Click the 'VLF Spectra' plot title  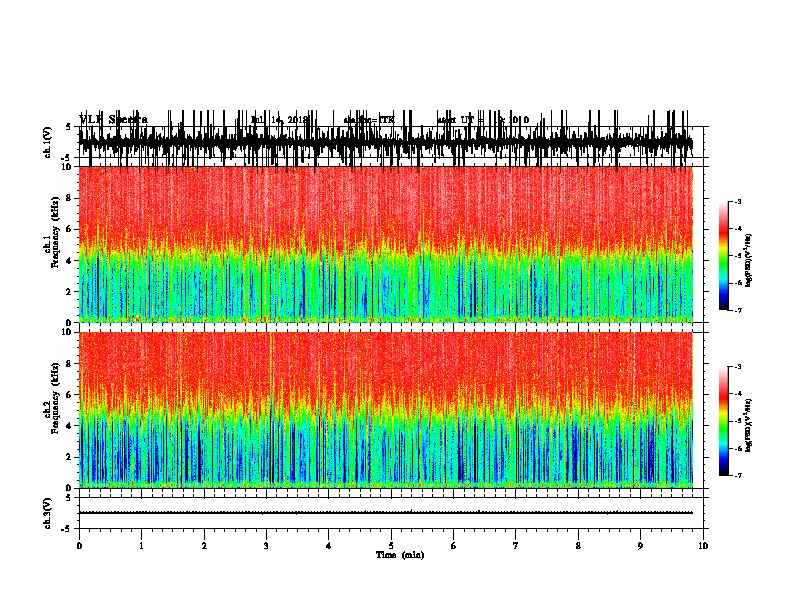114,120
